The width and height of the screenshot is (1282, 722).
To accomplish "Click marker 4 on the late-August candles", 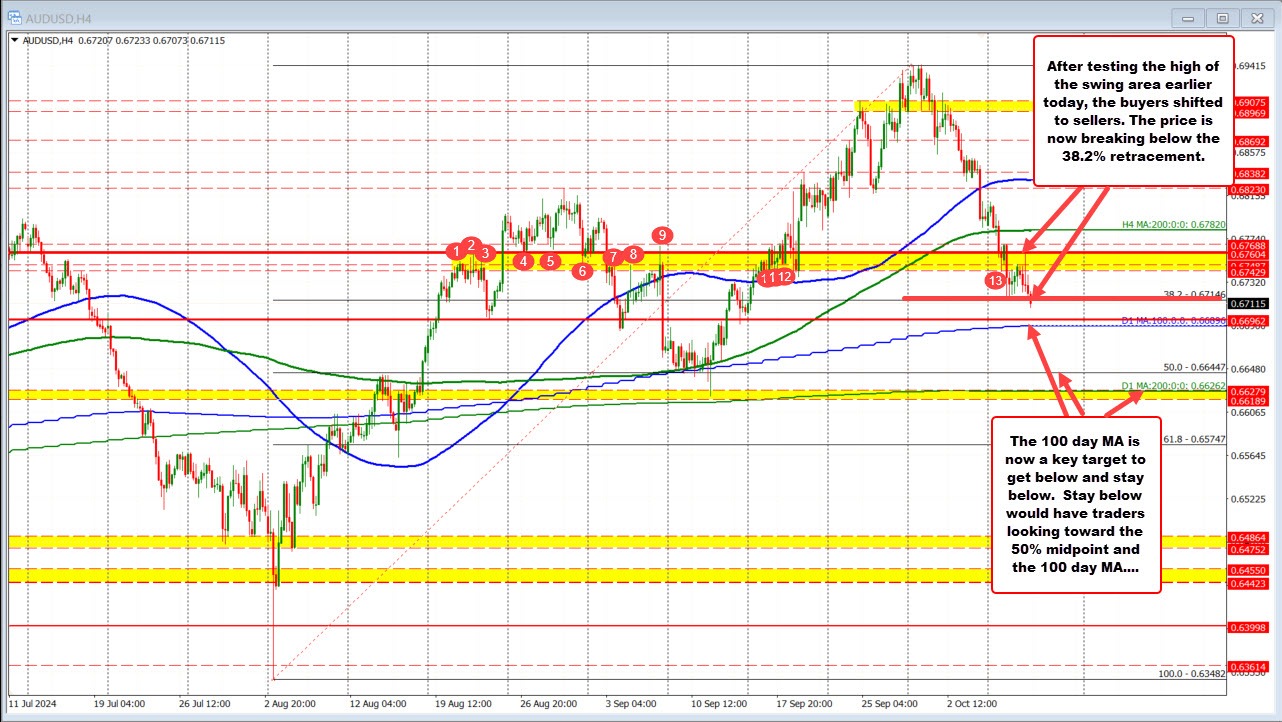I will (524, 261).
